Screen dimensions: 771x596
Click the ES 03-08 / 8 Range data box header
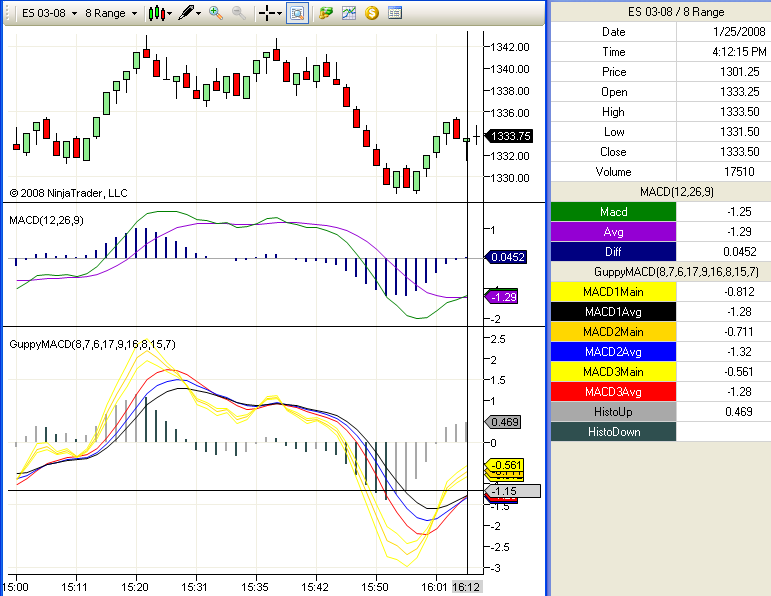coord(676,12)
